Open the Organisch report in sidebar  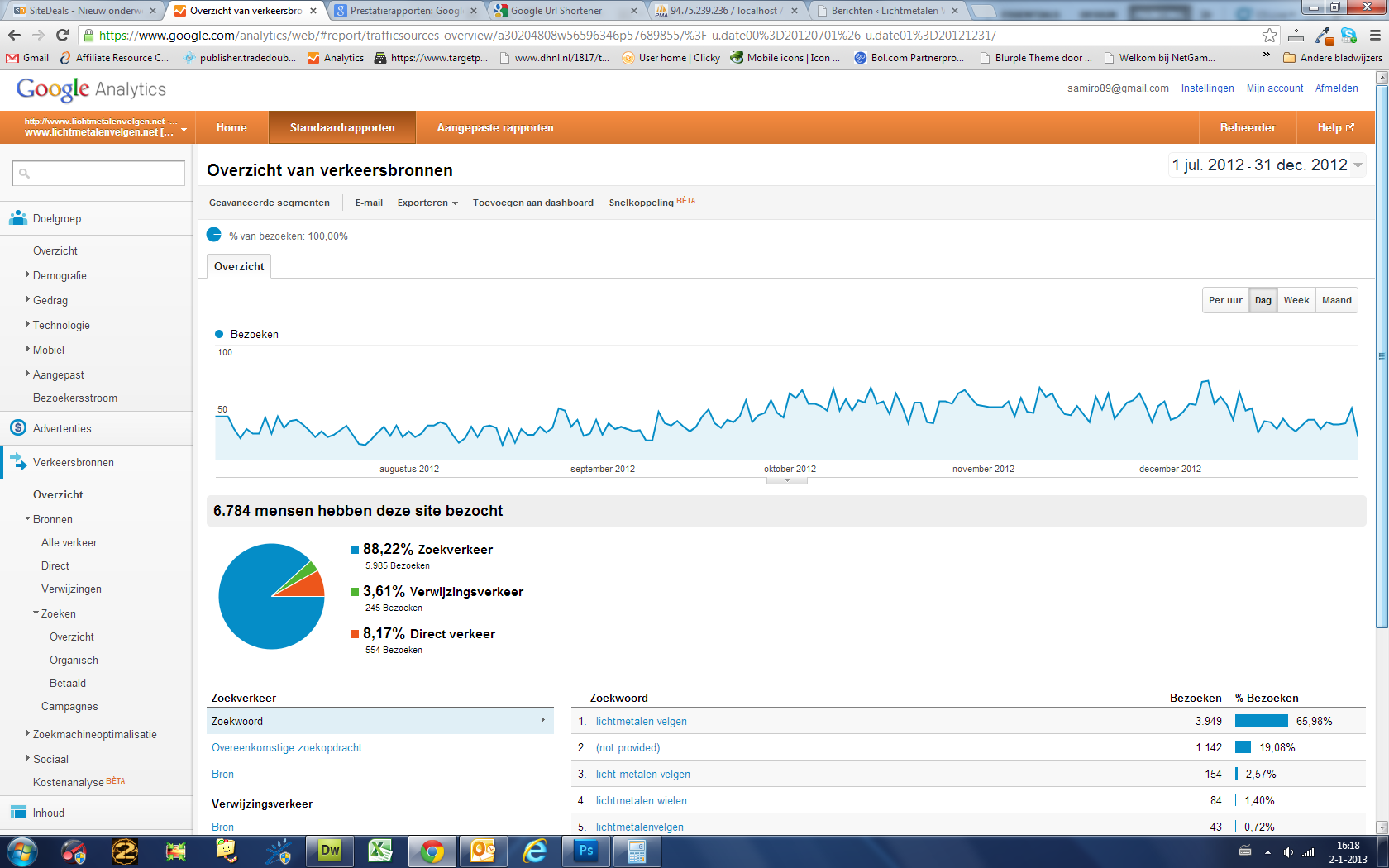pyautogui.click(x=74, y=660)
